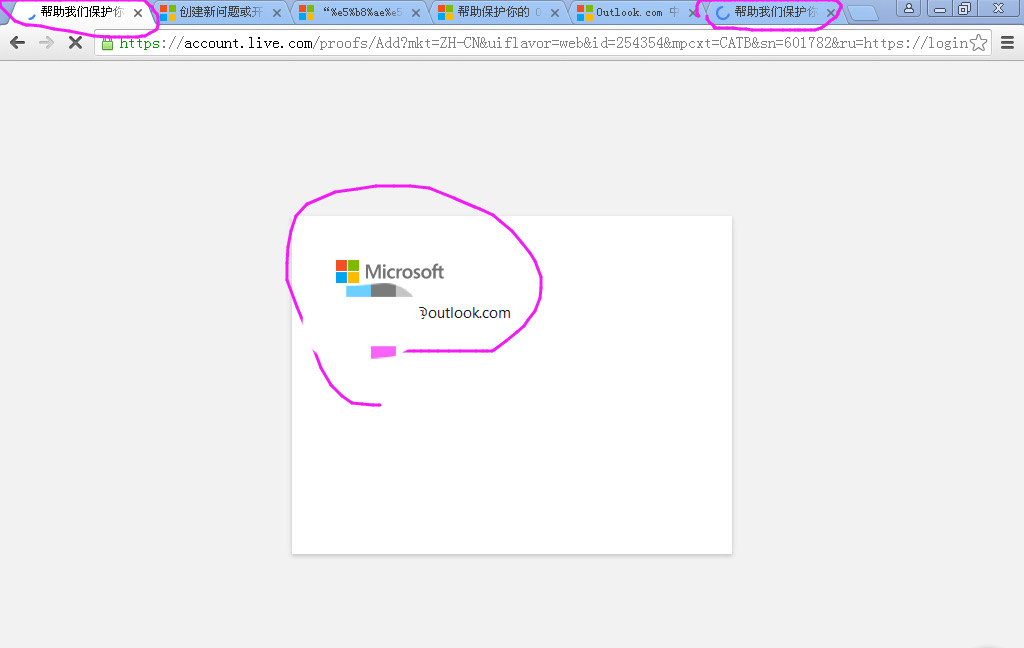Viewport: 1024px width, 648px height.
Task: Close the 帮助保护你的 tab
Action: pyautogui.click(x=555, y=13)
